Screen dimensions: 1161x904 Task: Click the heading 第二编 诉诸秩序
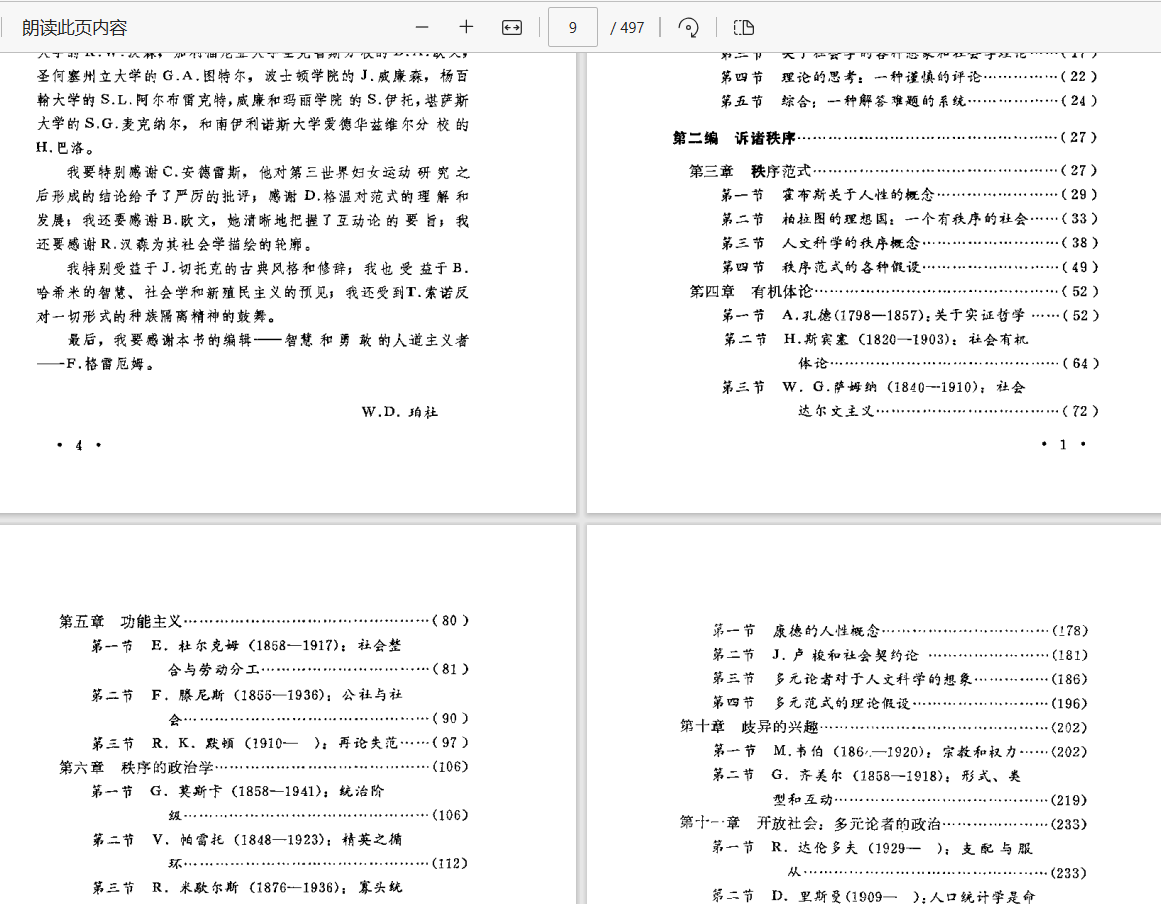coord(884,138)
